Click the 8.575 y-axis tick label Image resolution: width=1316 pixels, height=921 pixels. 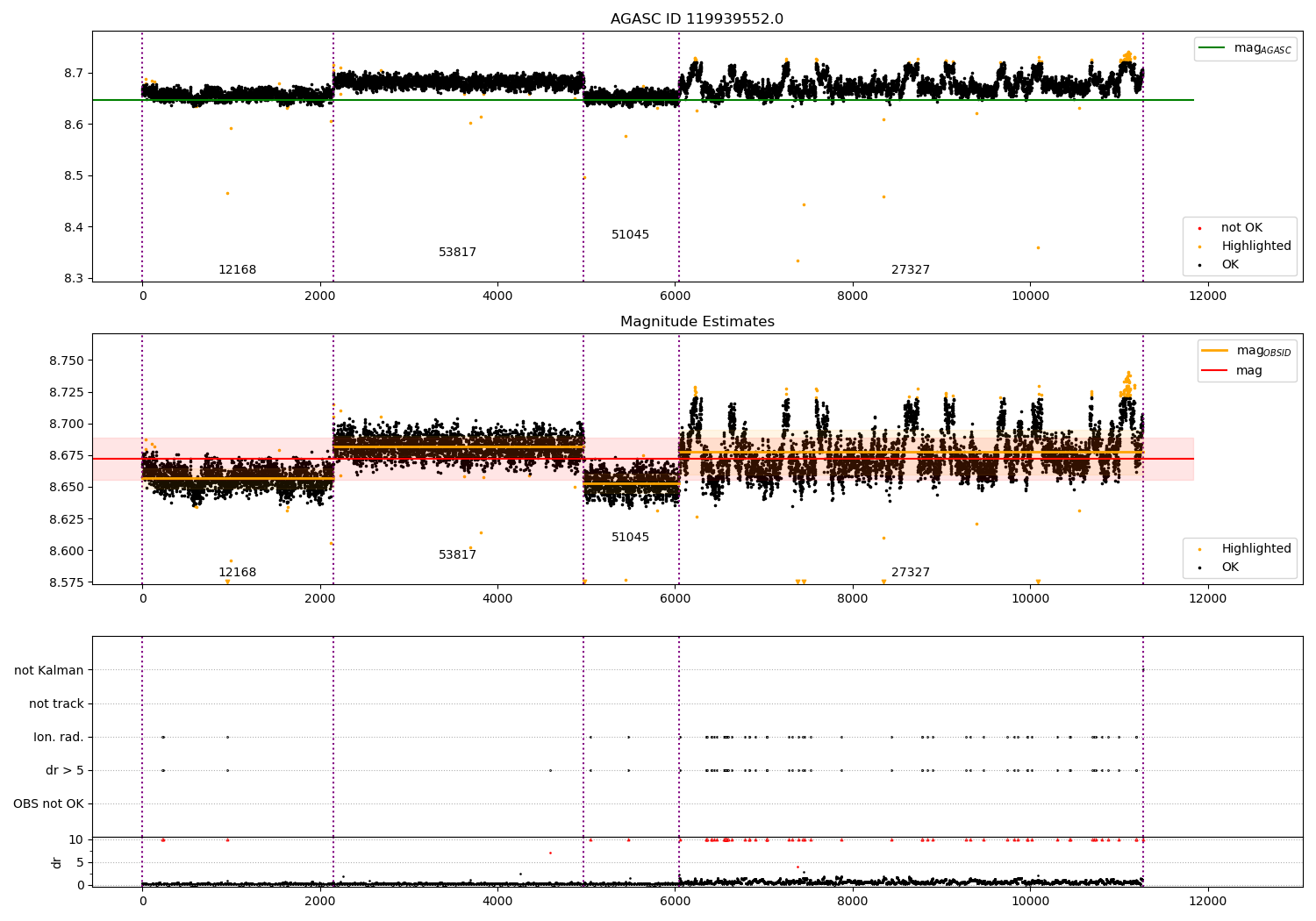click(68, 582)
